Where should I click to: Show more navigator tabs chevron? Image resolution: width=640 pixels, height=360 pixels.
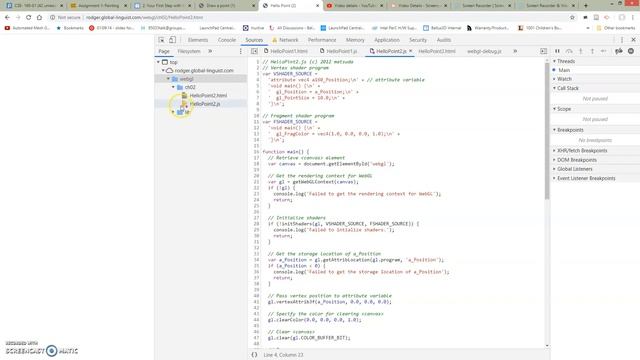[210, 51]
